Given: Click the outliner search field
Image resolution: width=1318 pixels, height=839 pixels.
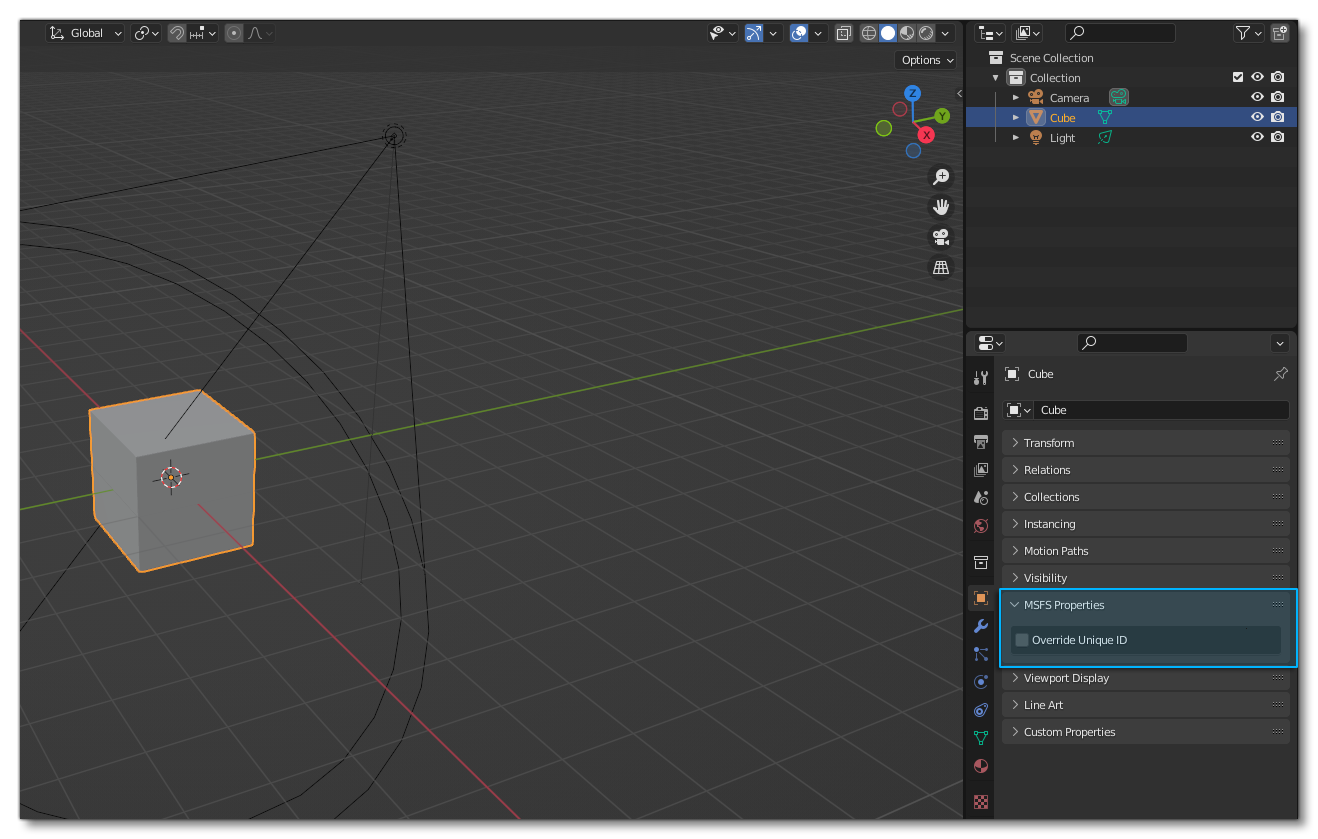Looking at the screenshot, I should click(1120, 33).
